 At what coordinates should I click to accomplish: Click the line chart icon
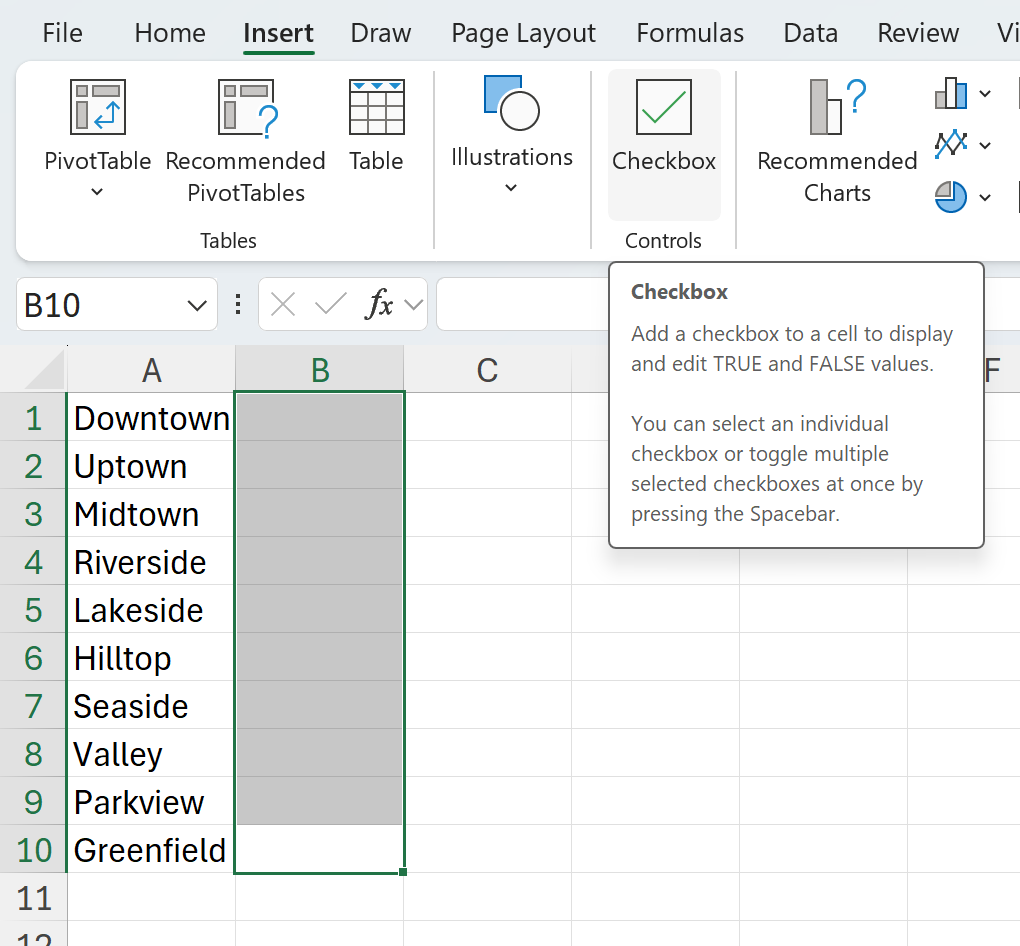(x=951, y=145)
